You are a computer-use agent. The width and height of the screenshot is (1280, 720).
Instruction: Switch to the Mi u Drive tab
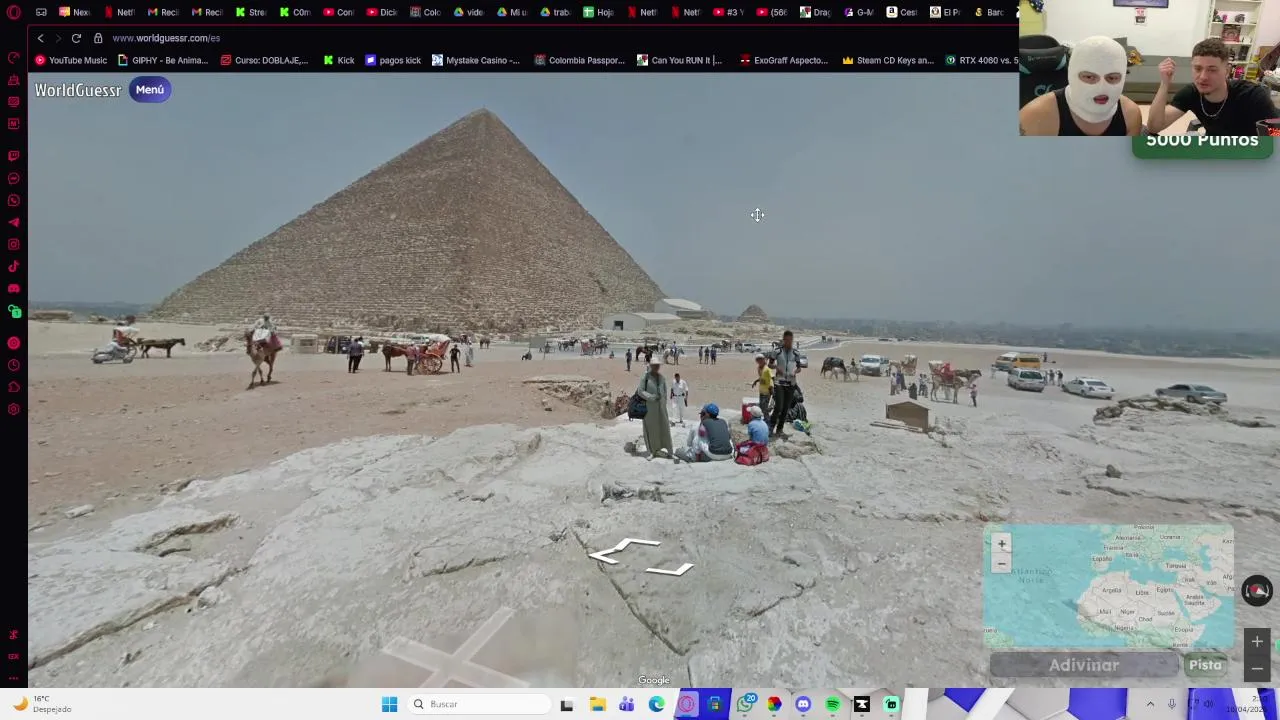512,12
